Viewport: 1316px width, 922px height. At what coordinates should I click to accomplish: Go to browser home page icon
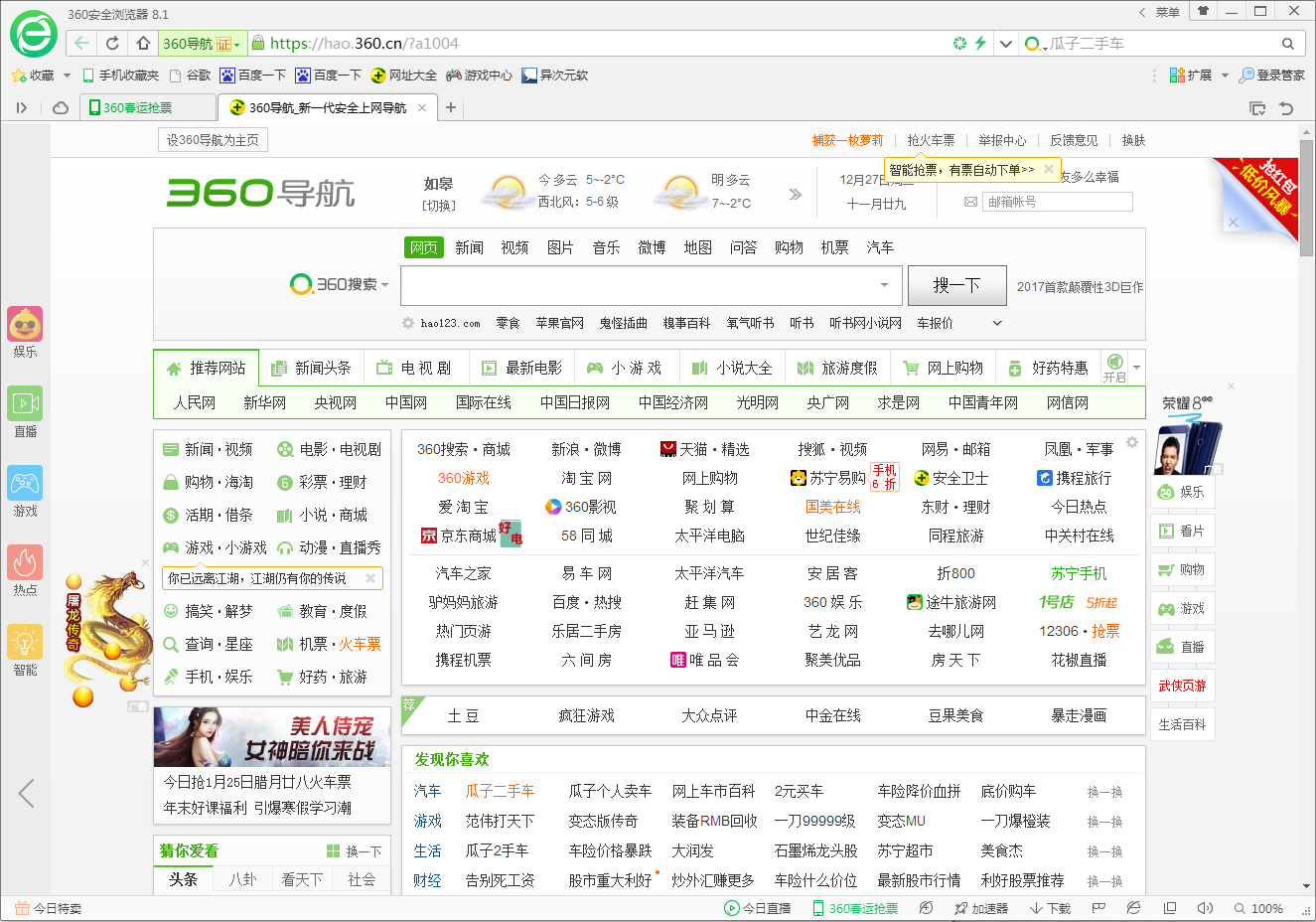click(x=143, y=44)
